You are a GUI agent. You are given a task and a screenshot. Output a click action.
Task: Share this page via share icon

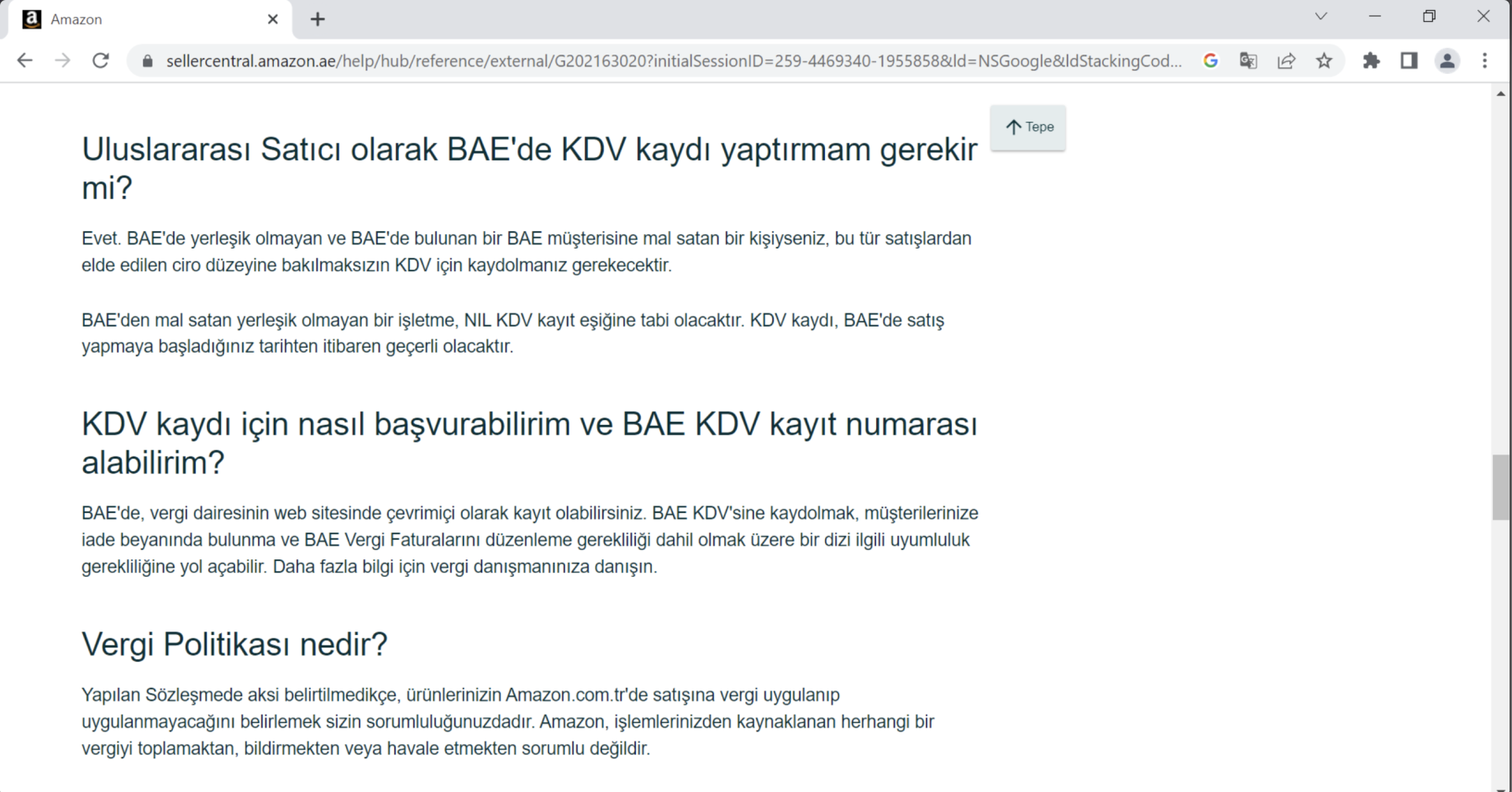pyautogui.click(x=1286, y=60)
